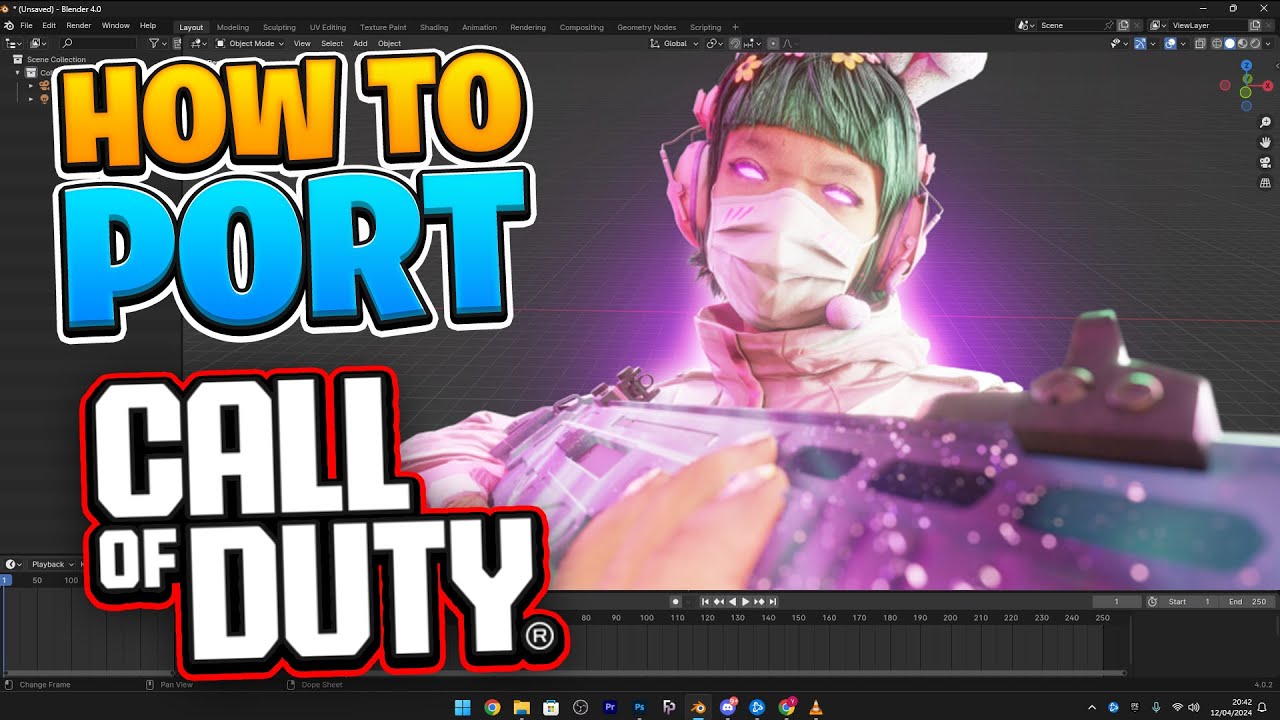Toggle snapping magnet in header
The image size is (1280, 720).
point(735,43)
